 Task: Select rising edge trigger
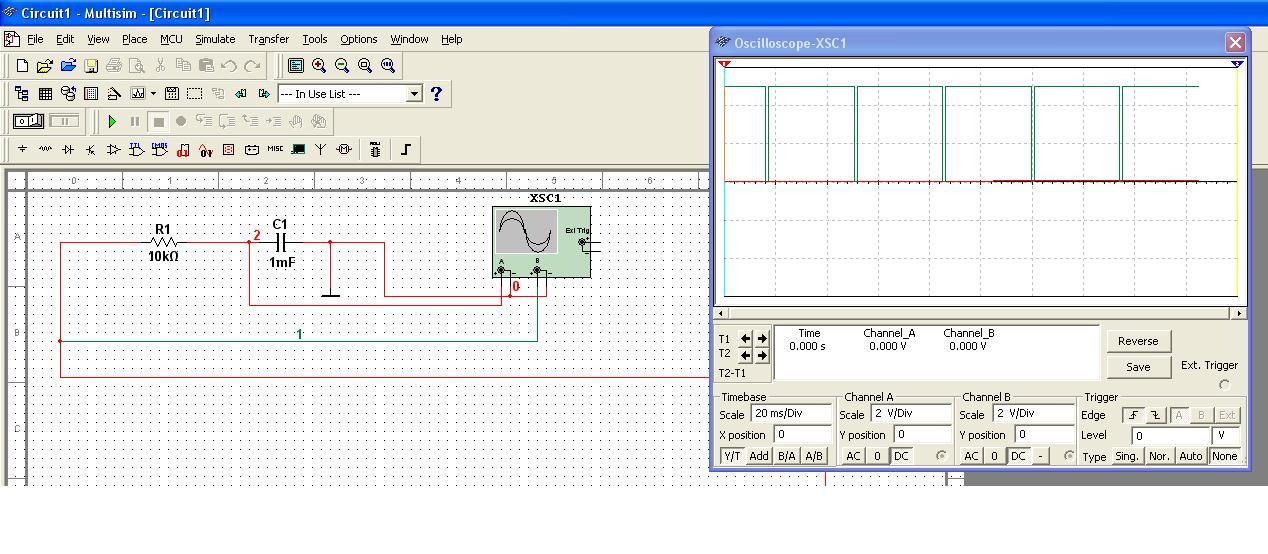[x=1134, y=415]
